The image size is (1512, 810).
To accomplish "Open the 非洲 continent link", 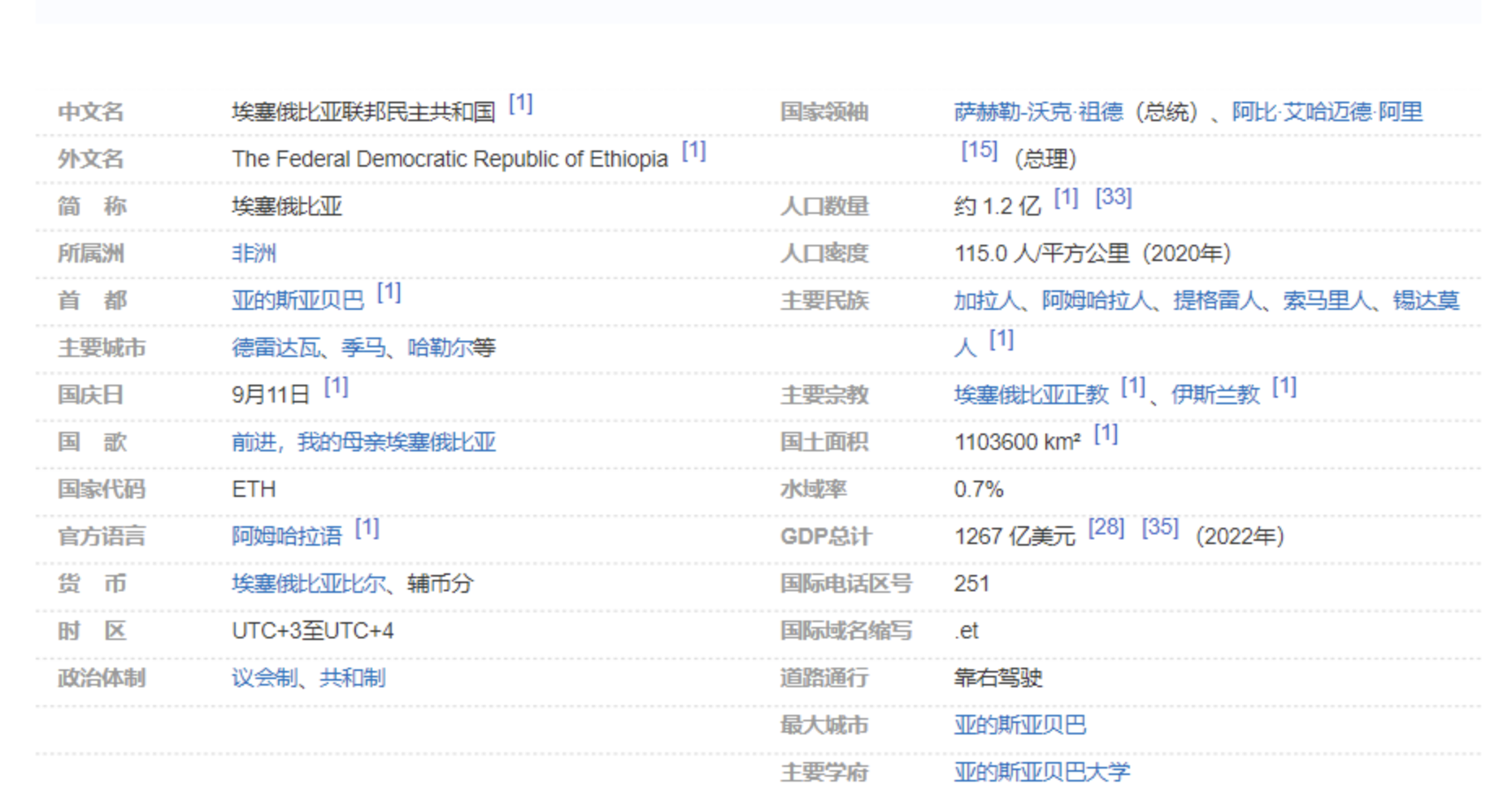I will tap(254, 254).
